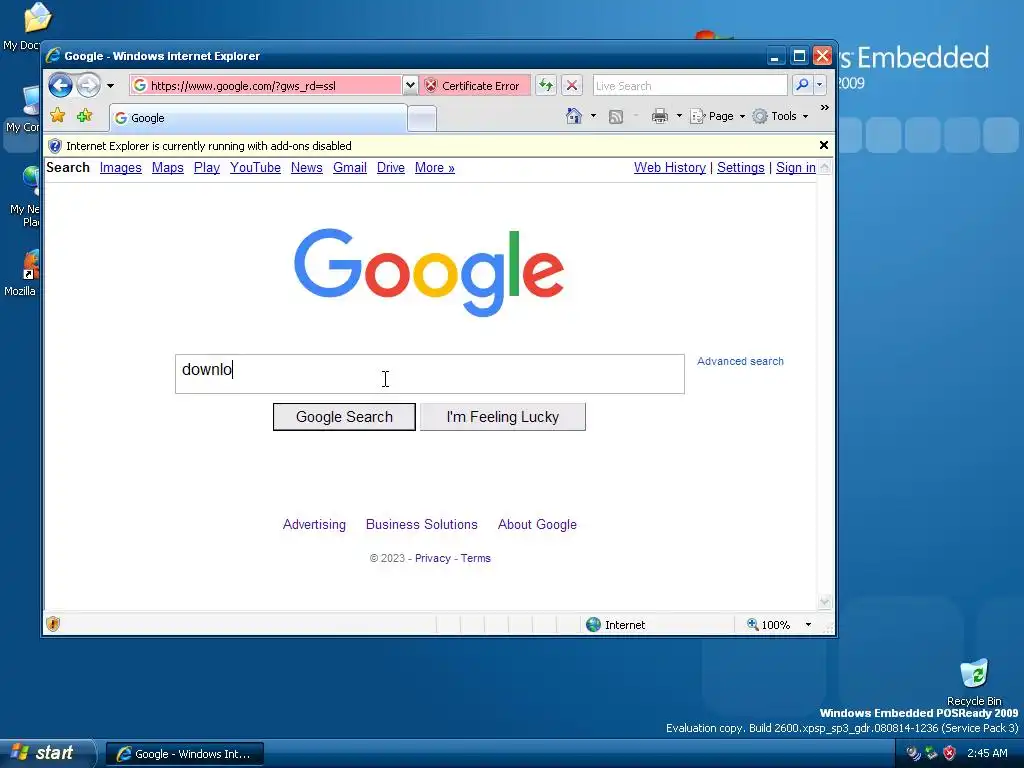Expand Home button dropdown arrow
Viewport: 1024px width, 768px height.
593,116
